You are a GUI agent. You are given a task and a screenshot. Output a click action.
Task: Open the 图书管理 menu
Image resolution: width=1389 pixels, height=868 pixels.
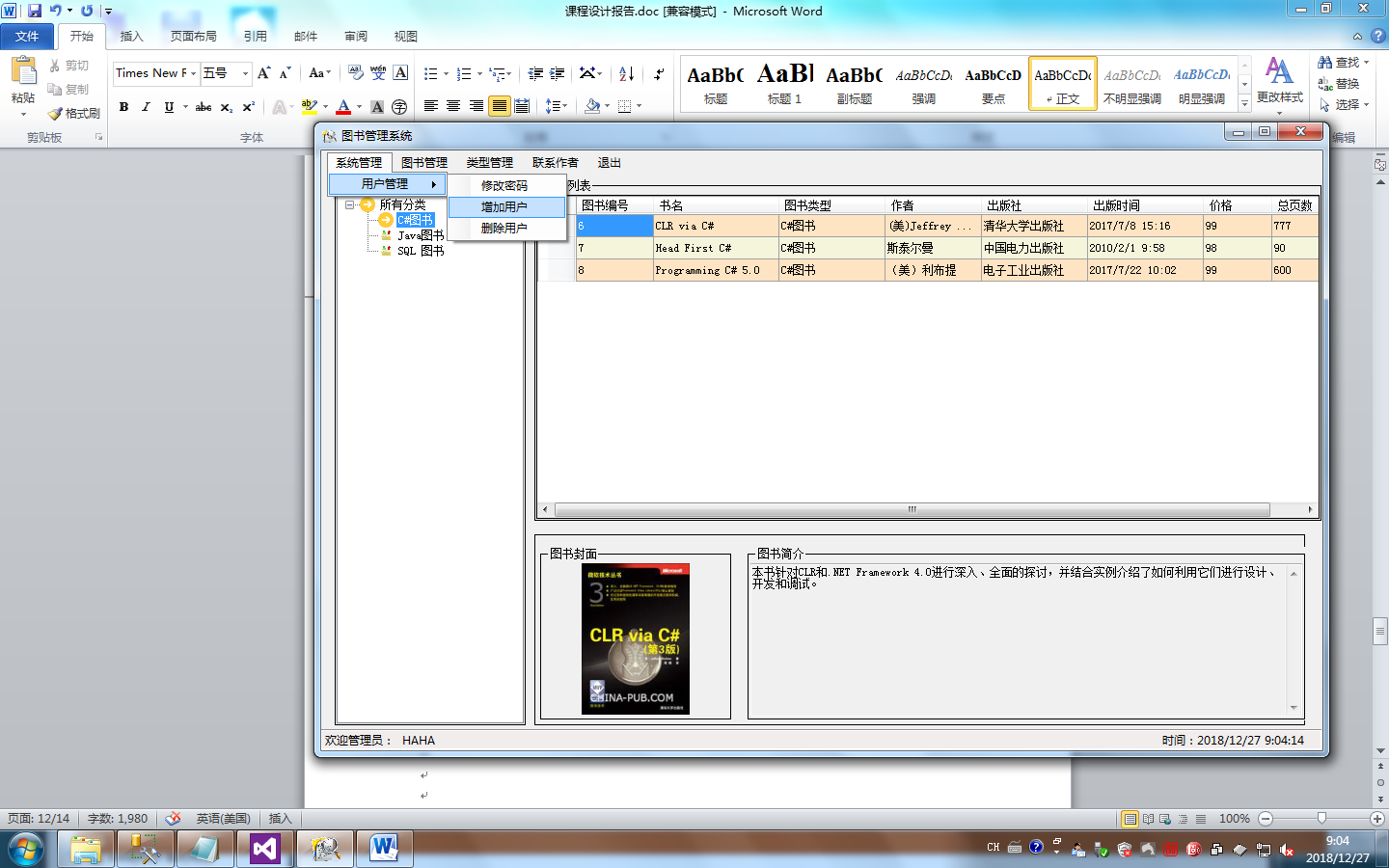(423, 162)
